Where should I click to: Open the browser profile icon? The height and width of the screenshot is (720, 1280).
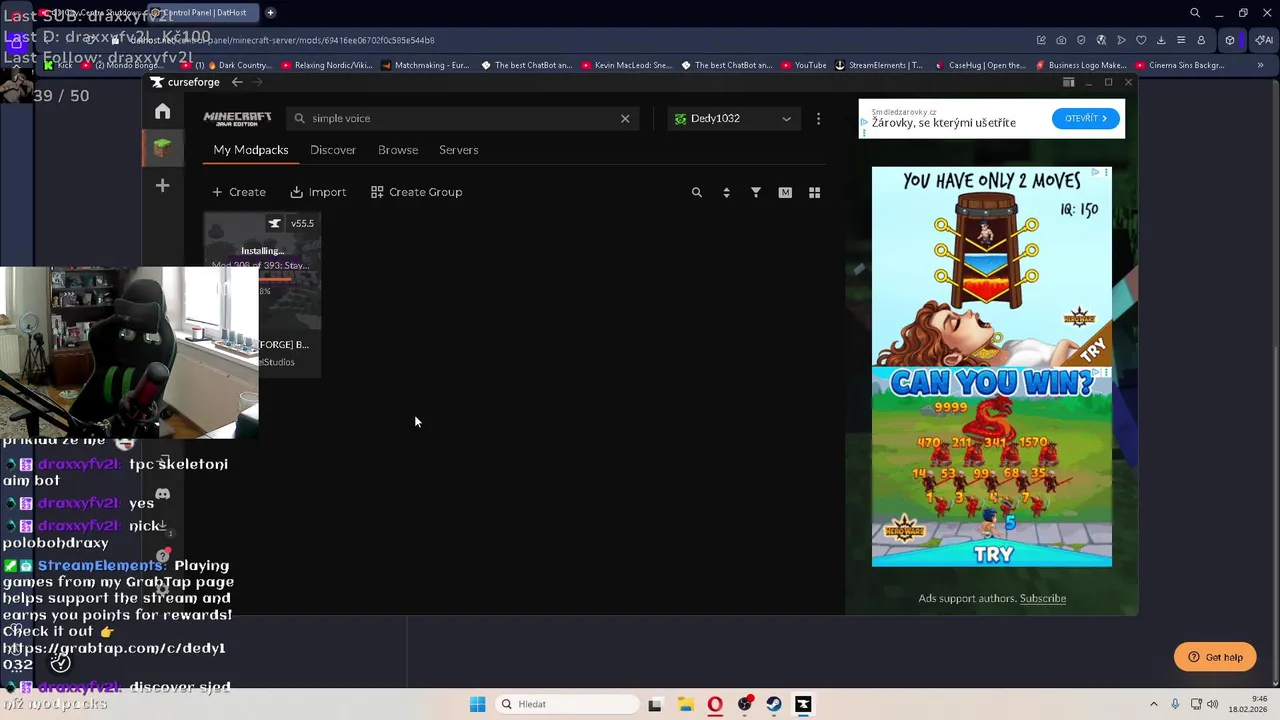point(1201,40)
